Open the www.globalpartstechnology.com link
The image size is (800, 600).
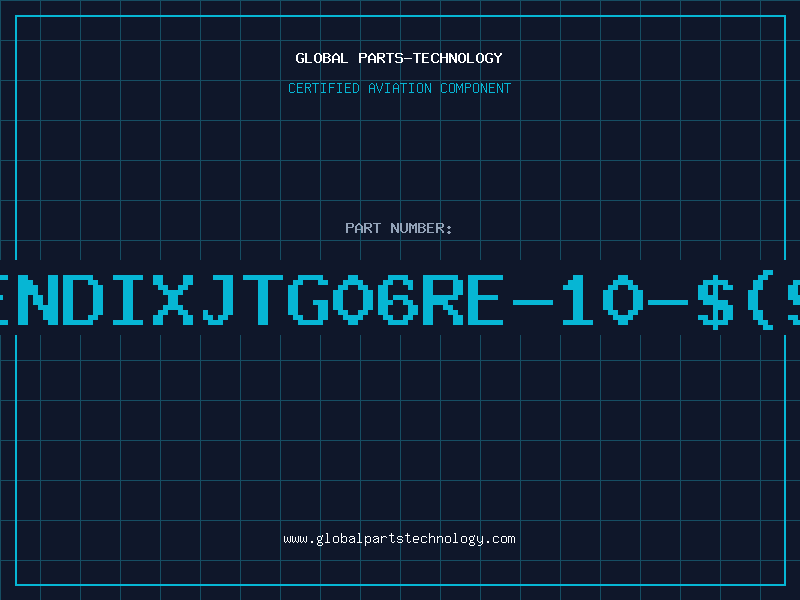[x=399, y=539]
